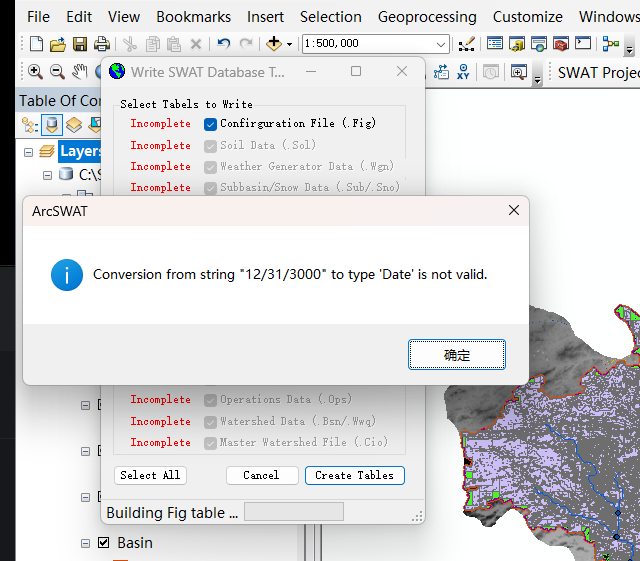640x561 pixels.
Task: Click the Delete X icon
Action: click(x=196, y=44)
